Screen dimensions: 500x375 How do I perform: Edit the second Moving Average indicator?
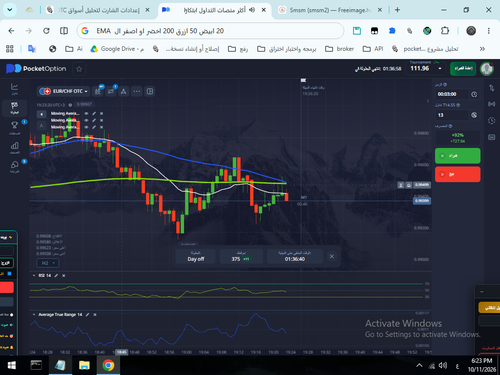[94, 120]
